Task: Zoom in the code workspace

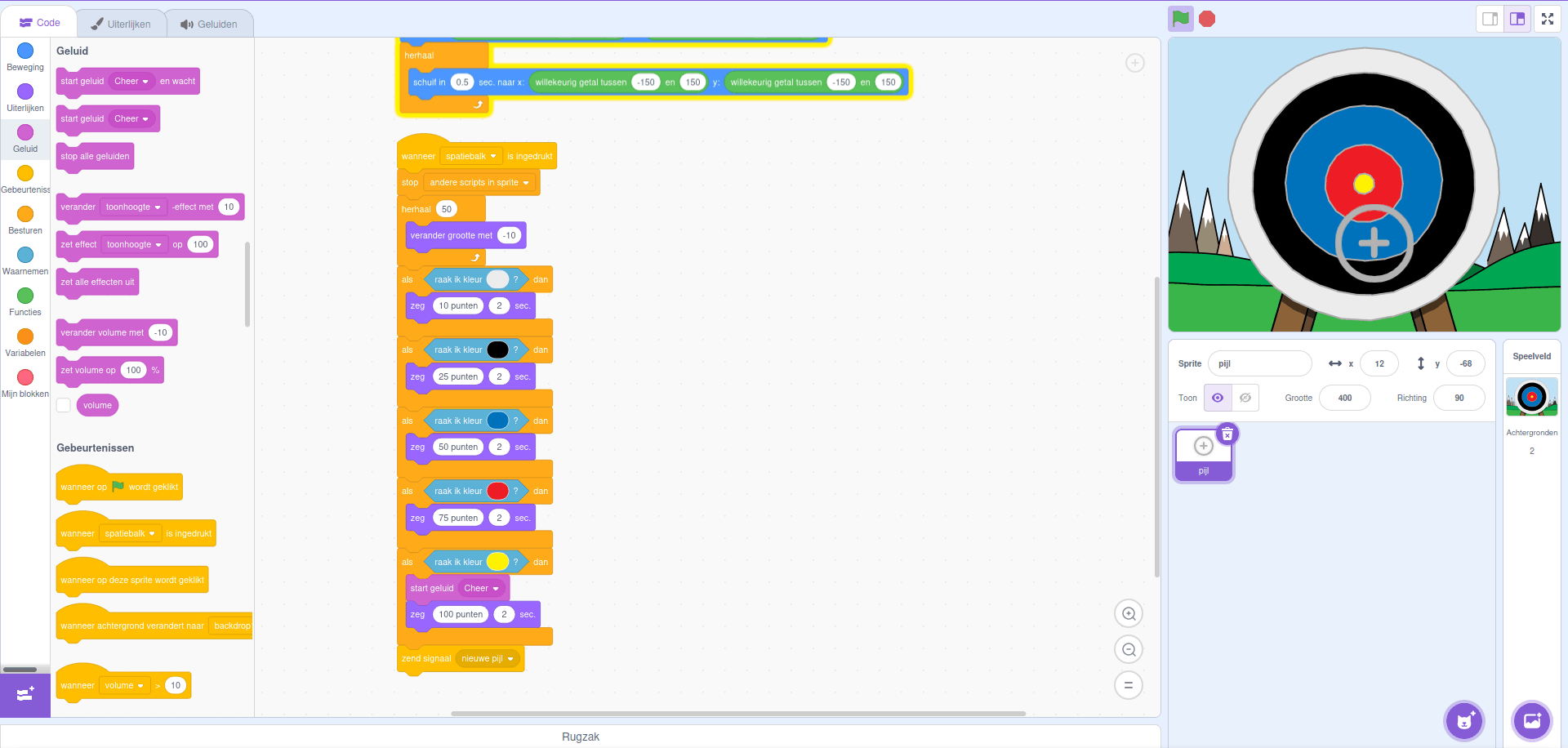Action: [x=1129, y=613]
